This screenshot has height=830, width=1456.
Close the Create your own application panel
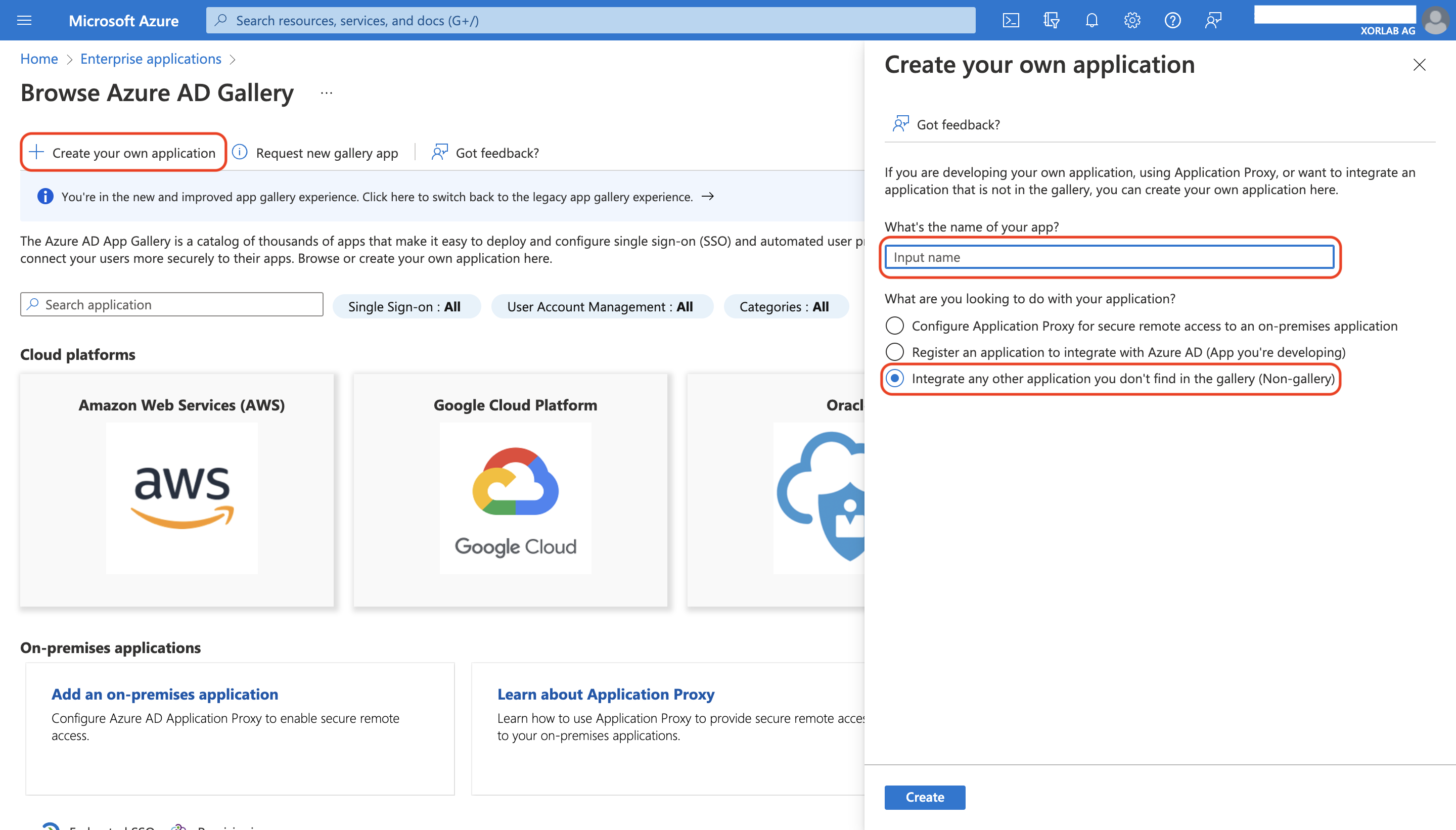click(1419, 65)
